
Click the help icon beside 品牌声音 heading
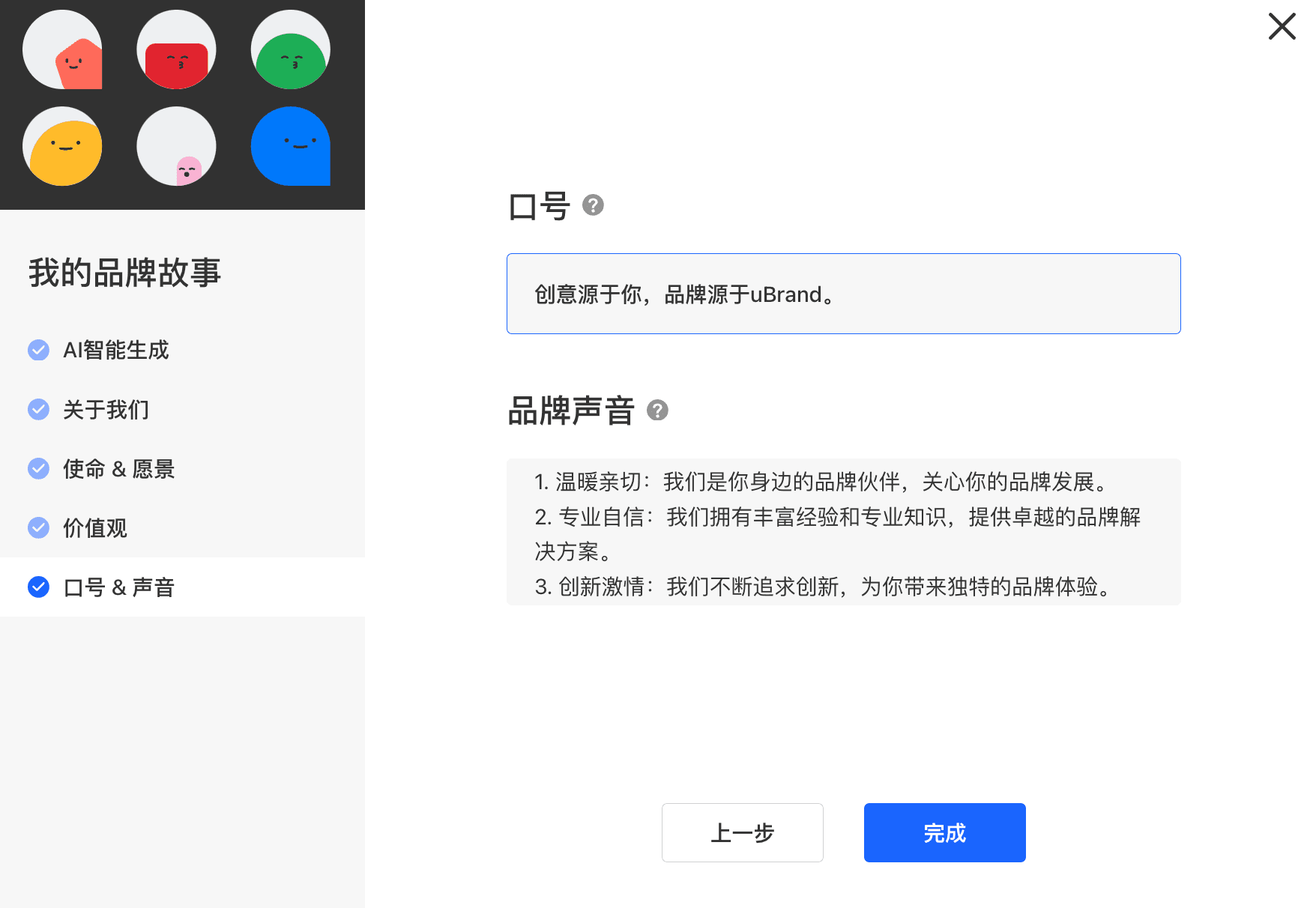pos(657,411)
